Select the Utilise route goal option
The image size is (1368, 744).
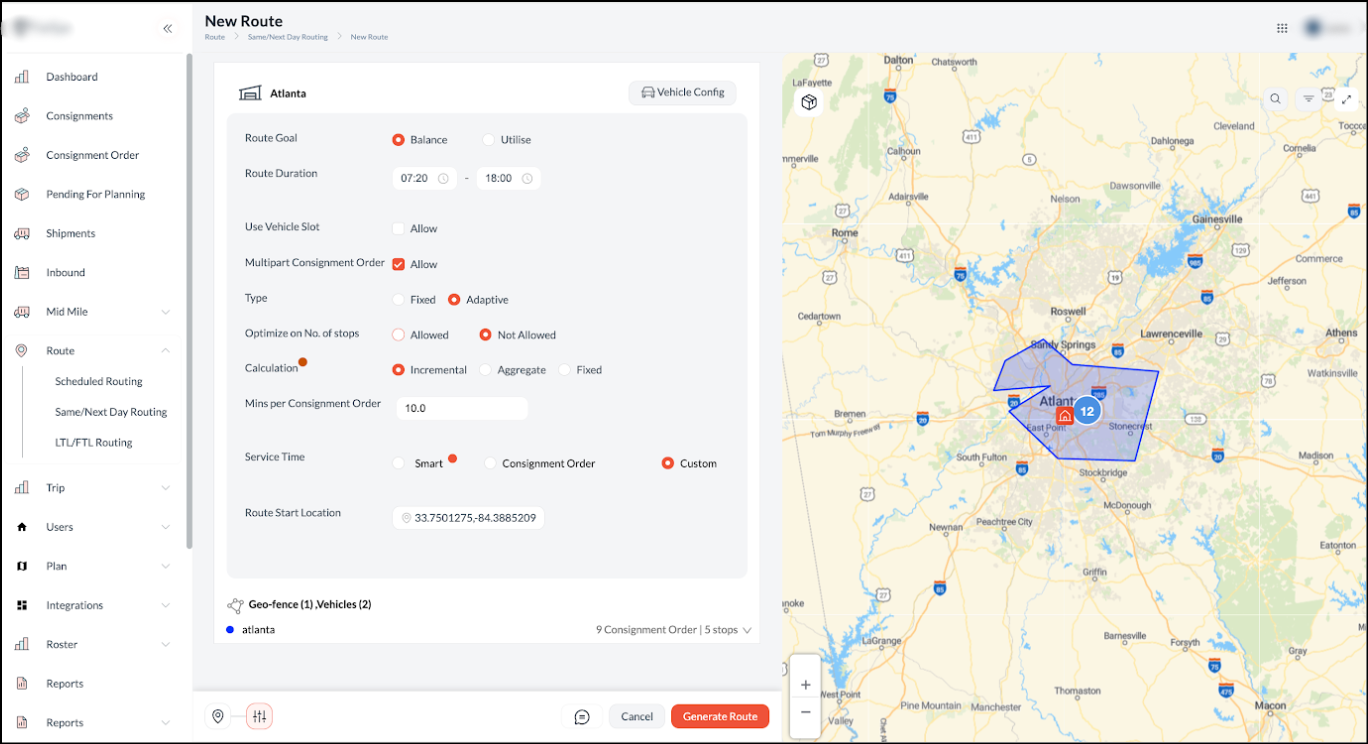(488, 140)
